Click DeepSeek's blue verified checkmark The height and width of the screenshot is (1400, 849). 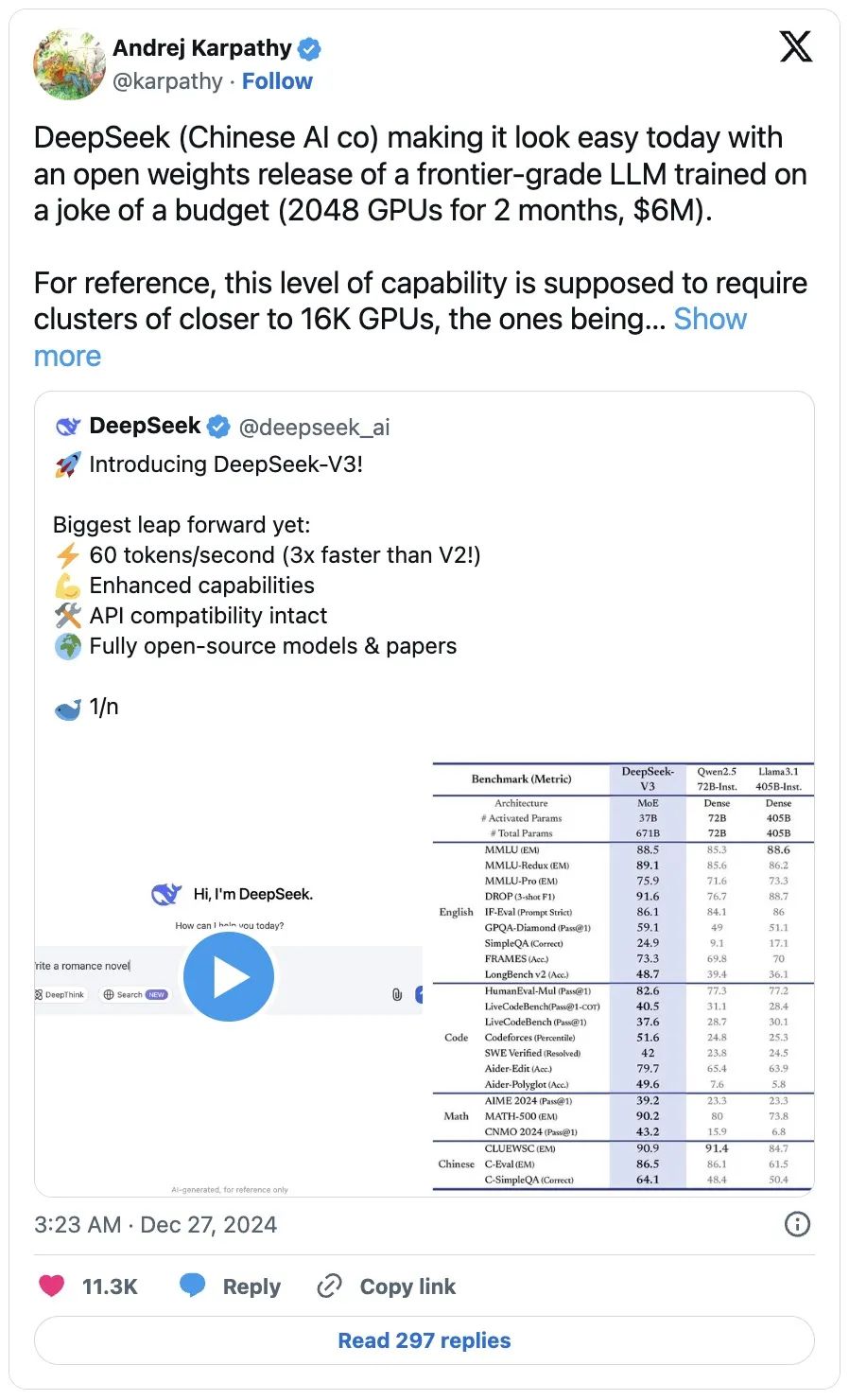point(218,427)
